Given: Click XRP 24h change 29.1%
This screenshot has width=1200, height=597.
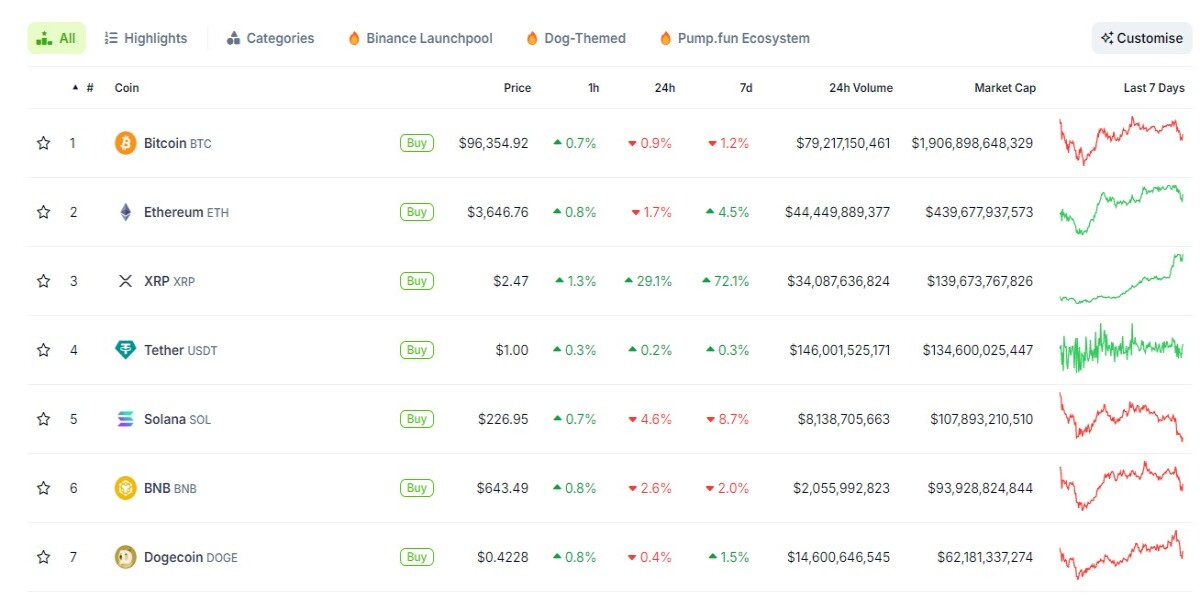Looking at the screenshot, I should (x=648, y=281).
